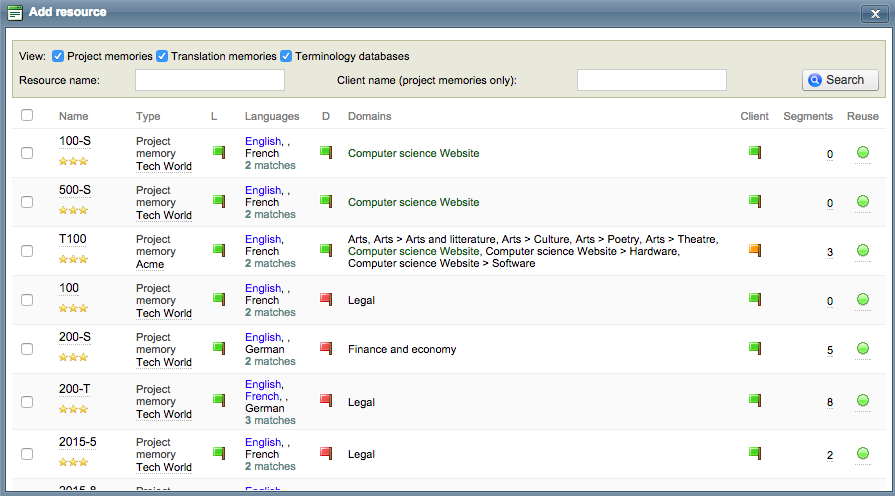Click the green reuse circle for 200-T
Screen dimensions: 895x496
pos(863,401)
